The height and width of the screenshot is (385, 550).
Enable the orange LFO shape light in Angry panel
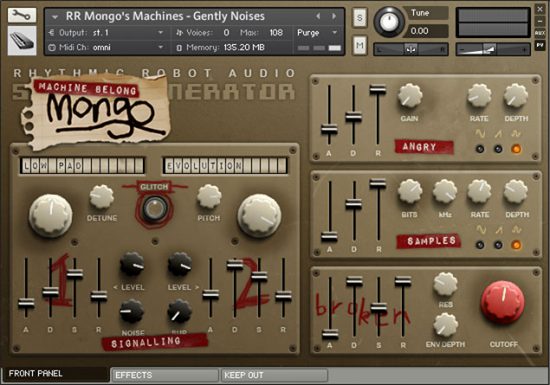click(x=516, y=149)
